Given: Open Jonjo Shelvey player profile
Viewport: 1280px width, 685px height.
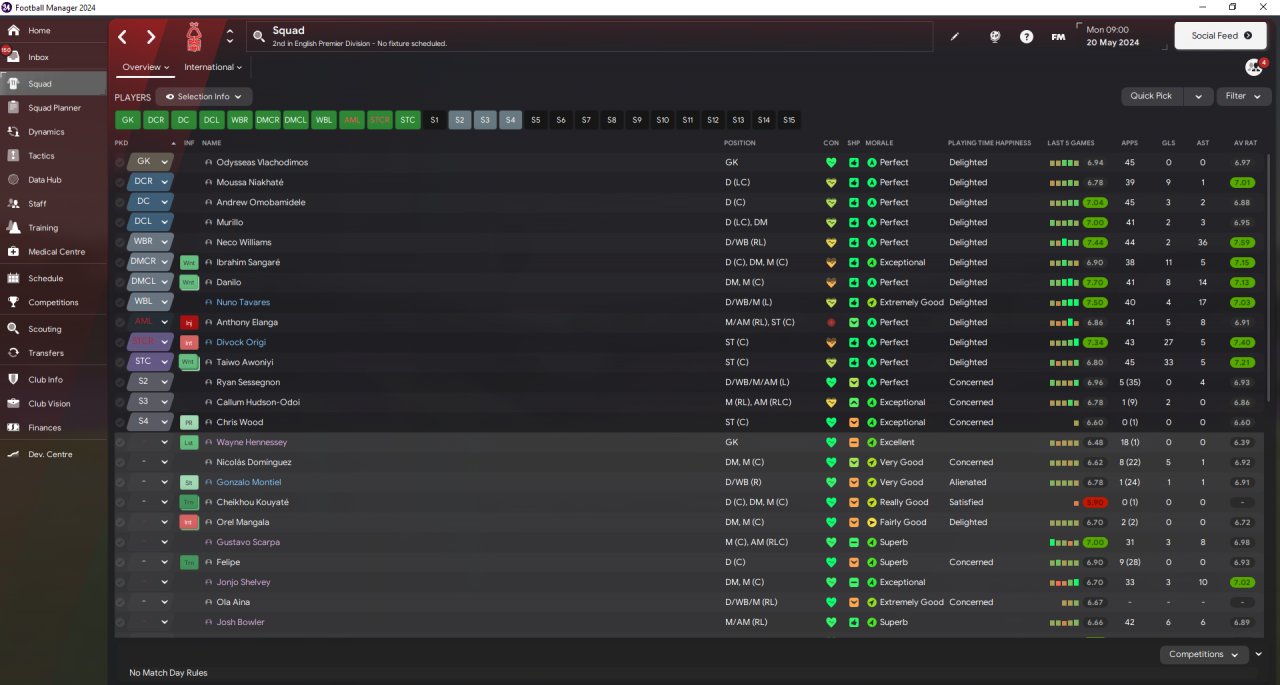Looking at the screenshot, I should tap(243, 582).
